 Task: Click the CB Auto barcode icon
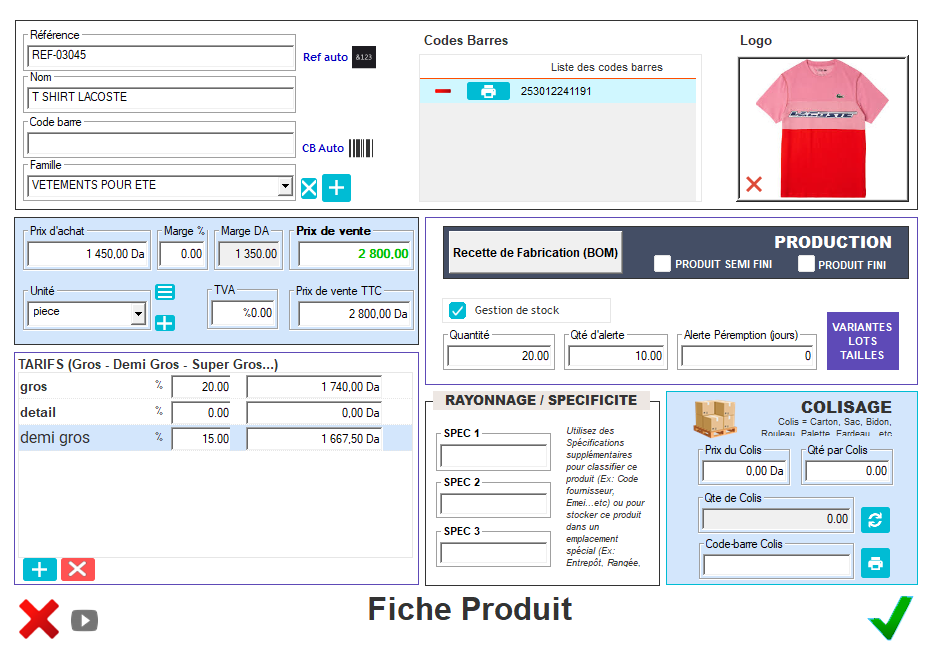360,148
